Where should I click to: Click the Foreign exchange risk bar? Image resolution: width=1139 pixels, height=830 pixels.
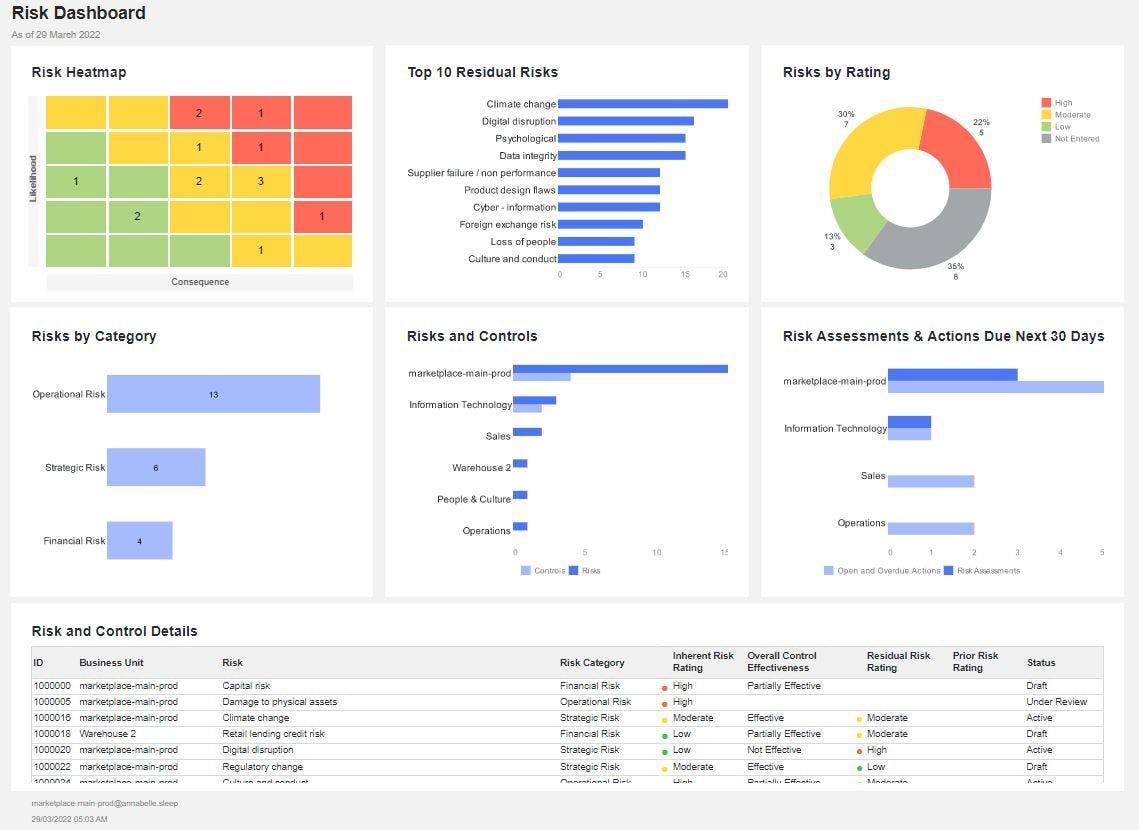tap(601, 224)
